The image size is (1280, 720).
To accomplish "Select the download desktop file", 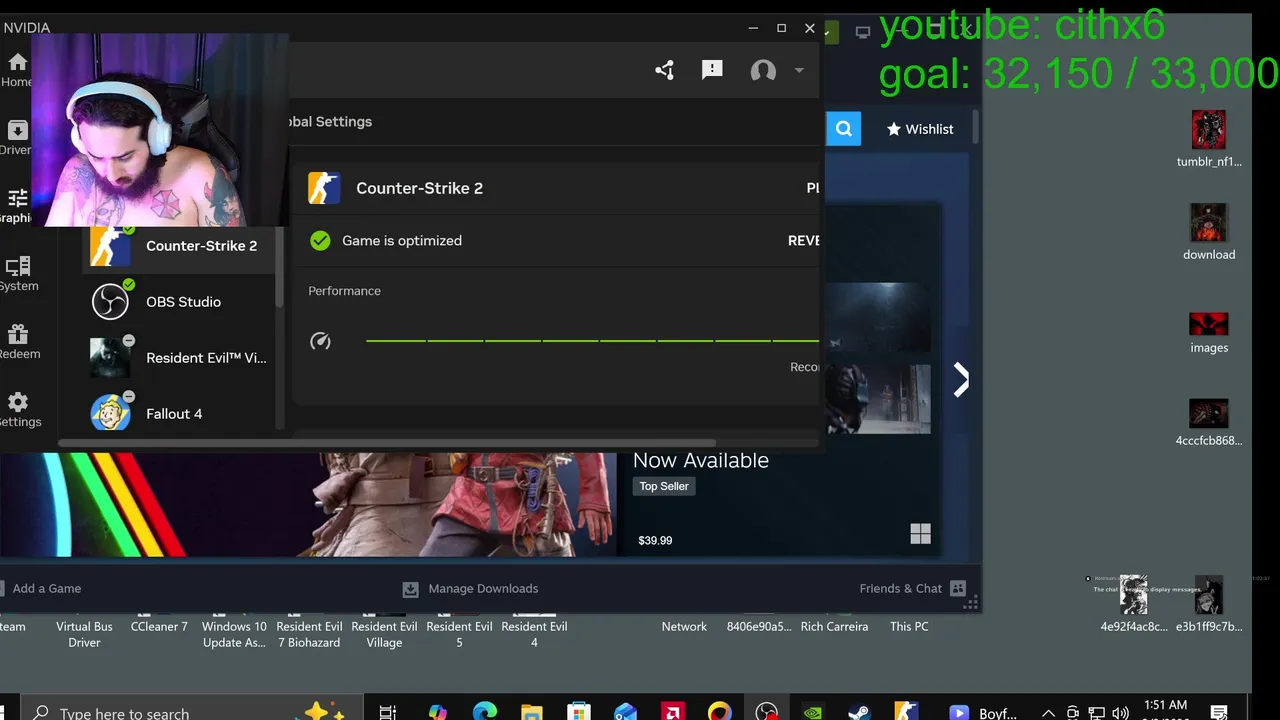I will click(1209, 232).
